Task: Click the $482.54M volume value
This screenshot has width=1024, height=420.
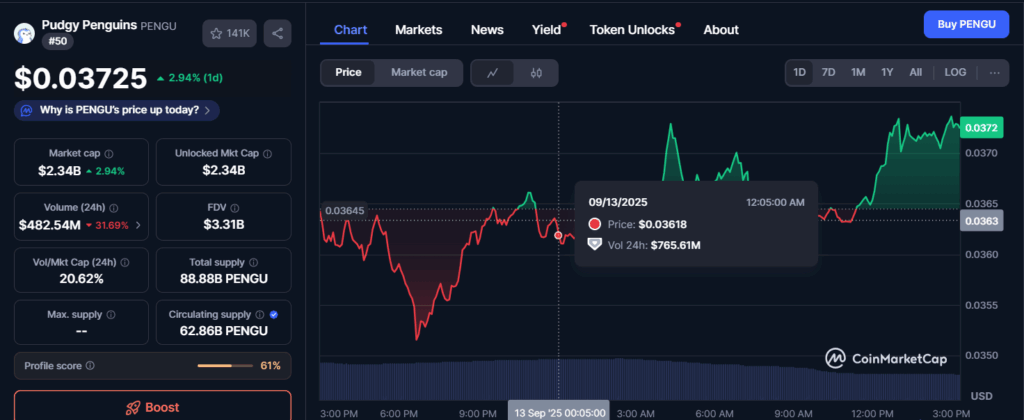Action: click(x=50, y=226)
